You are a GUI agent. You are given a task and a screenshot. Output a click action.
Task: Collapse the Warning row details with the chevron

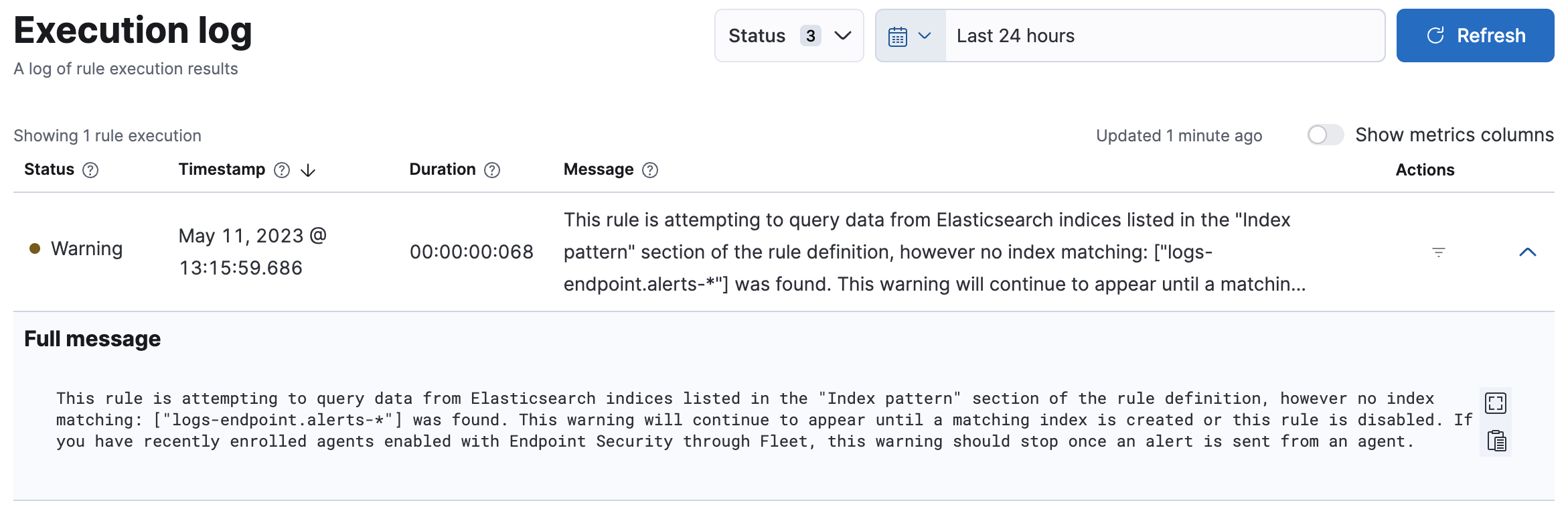click(x=1528, y=252)
